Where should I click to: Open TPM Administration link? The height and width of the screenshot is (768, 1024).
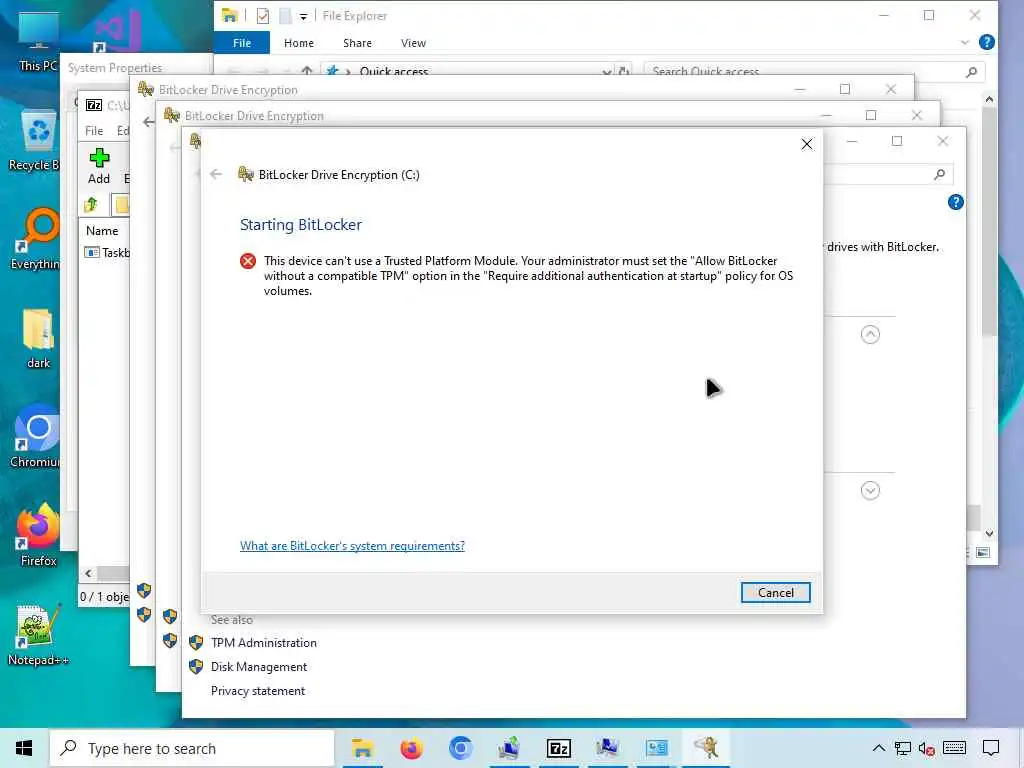[x=263, y=643]
